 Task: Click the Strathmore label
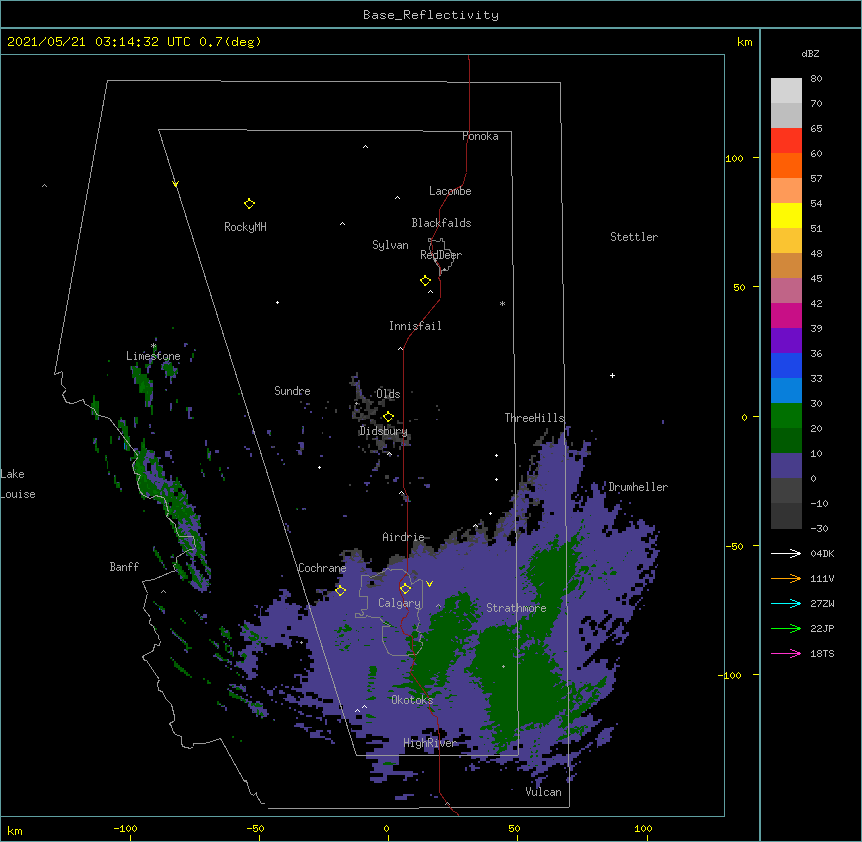click(516, 608)
